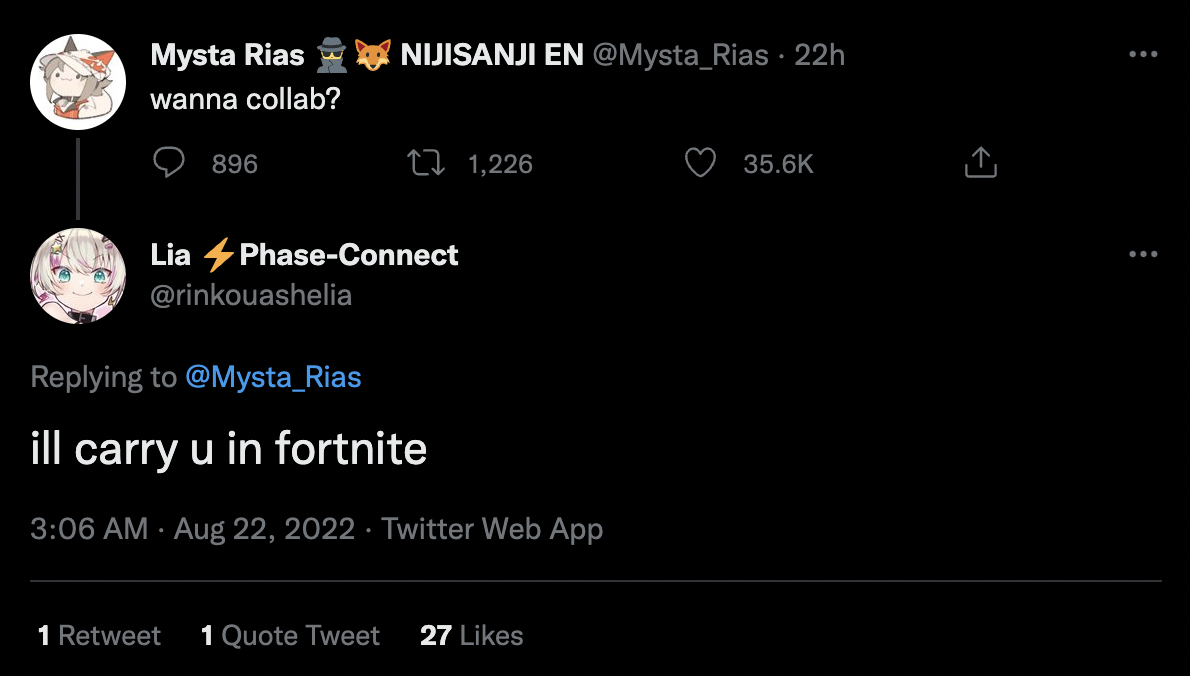Viewport: 1190px width, 676px height.
Task: Open the more options menu on Mysta's tweet
Action: click(1142, 55)
